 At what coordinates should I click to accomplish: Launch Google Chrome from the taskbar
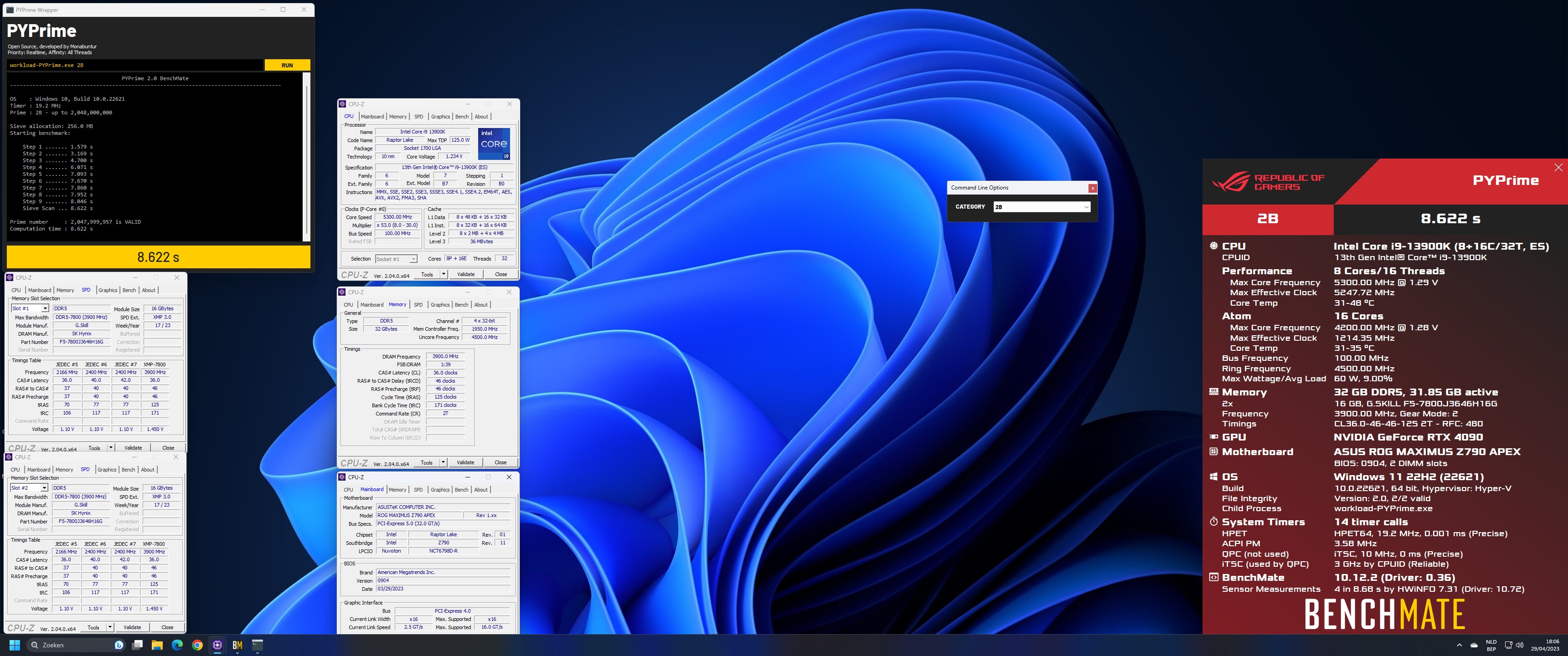pyautogui.click(x=197, y=645)
